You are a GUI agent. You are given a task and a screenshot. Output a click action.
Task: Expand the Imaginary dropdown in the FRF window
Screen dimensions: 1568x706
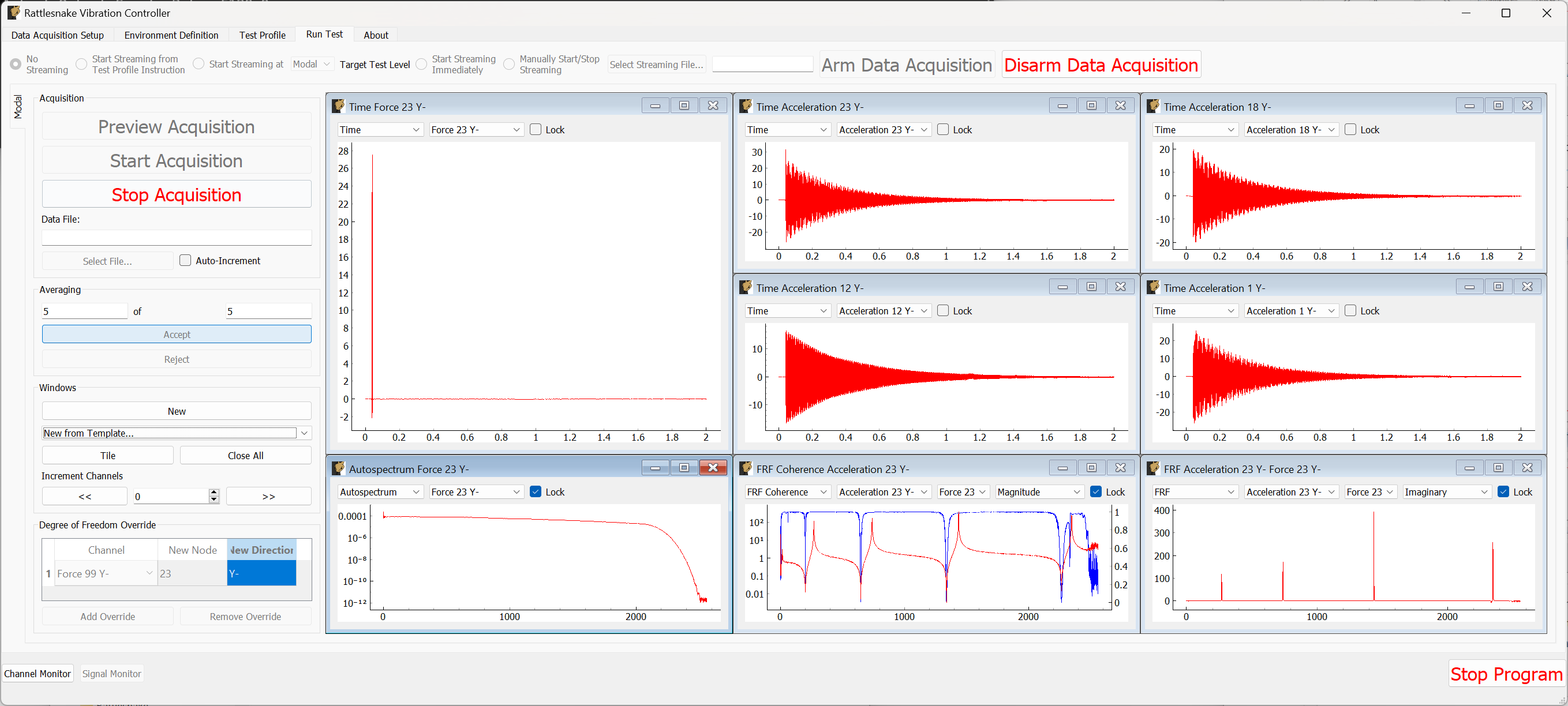(1446, 492)
